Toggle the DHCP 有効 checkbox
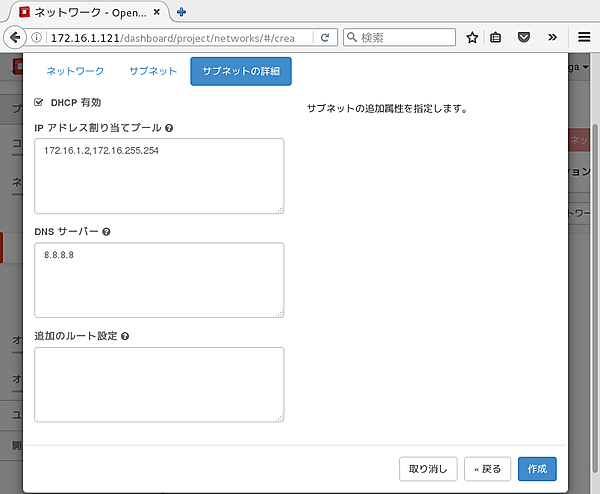The height and width of the screenshot is (494, 600). (39, 102)
